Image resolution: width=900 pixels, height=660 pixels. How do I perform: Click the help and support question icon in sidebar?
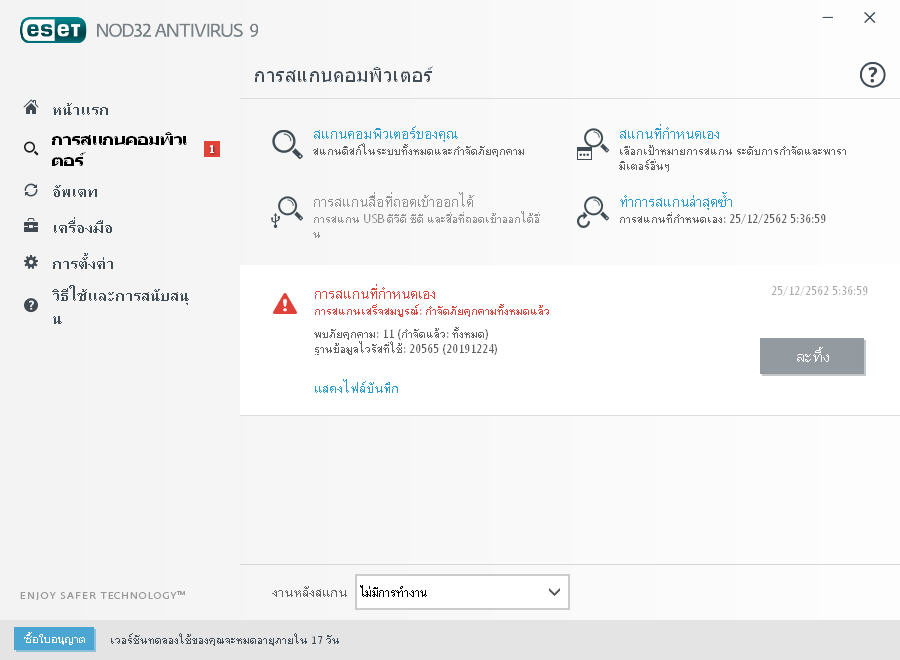pyautogui.click(x=31, y=305)
